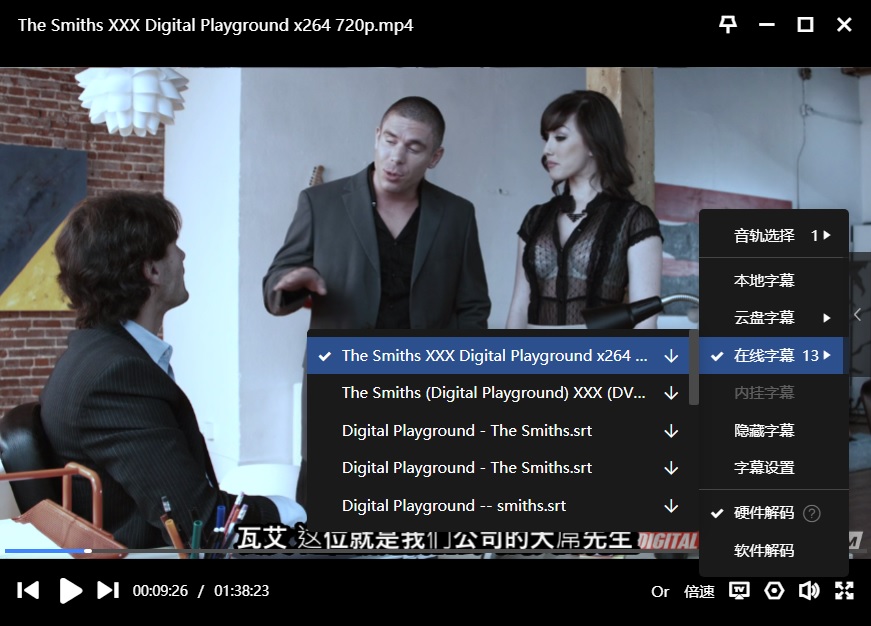The height and width of the screenshot is (626, 871).
Task: Click the video progress bar
Action: [x=300, y=550]
